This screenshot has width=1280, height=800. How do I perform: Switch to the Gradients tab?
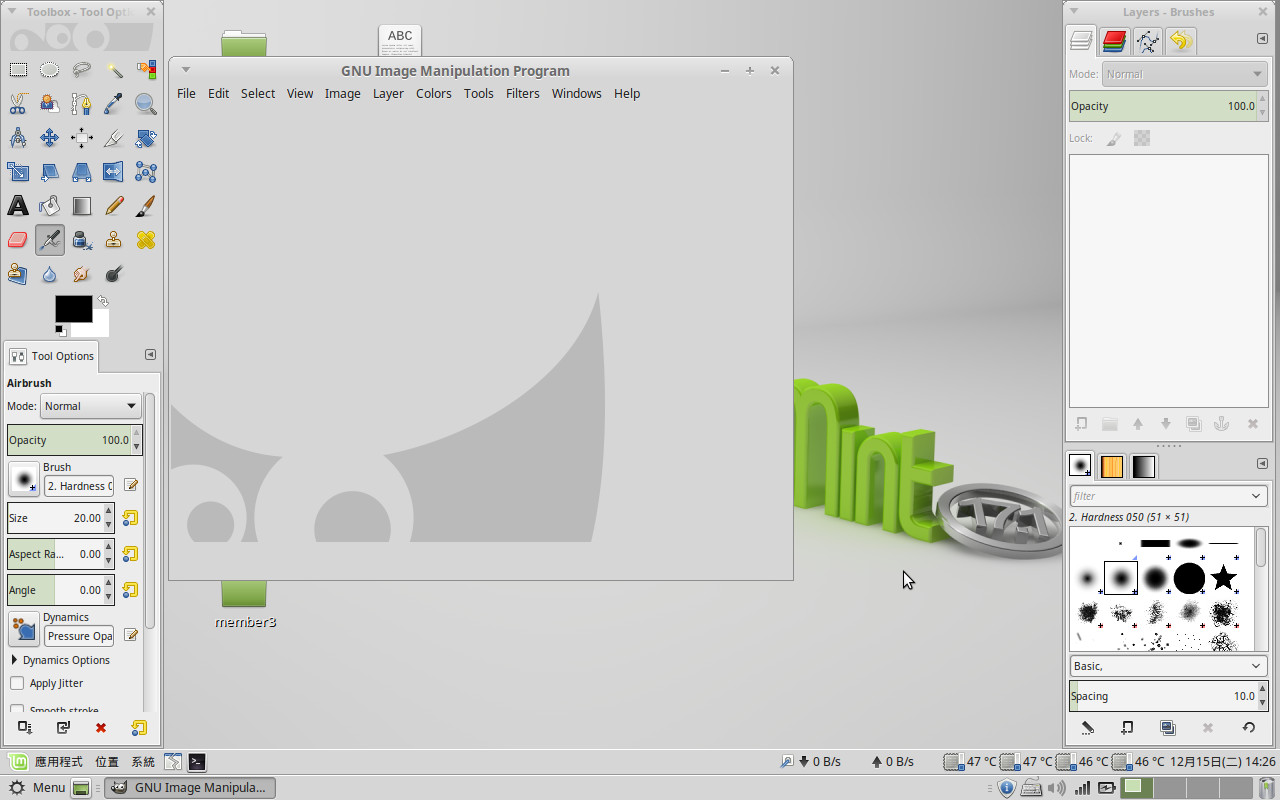pyautogui.click(x=1144, y=466)
